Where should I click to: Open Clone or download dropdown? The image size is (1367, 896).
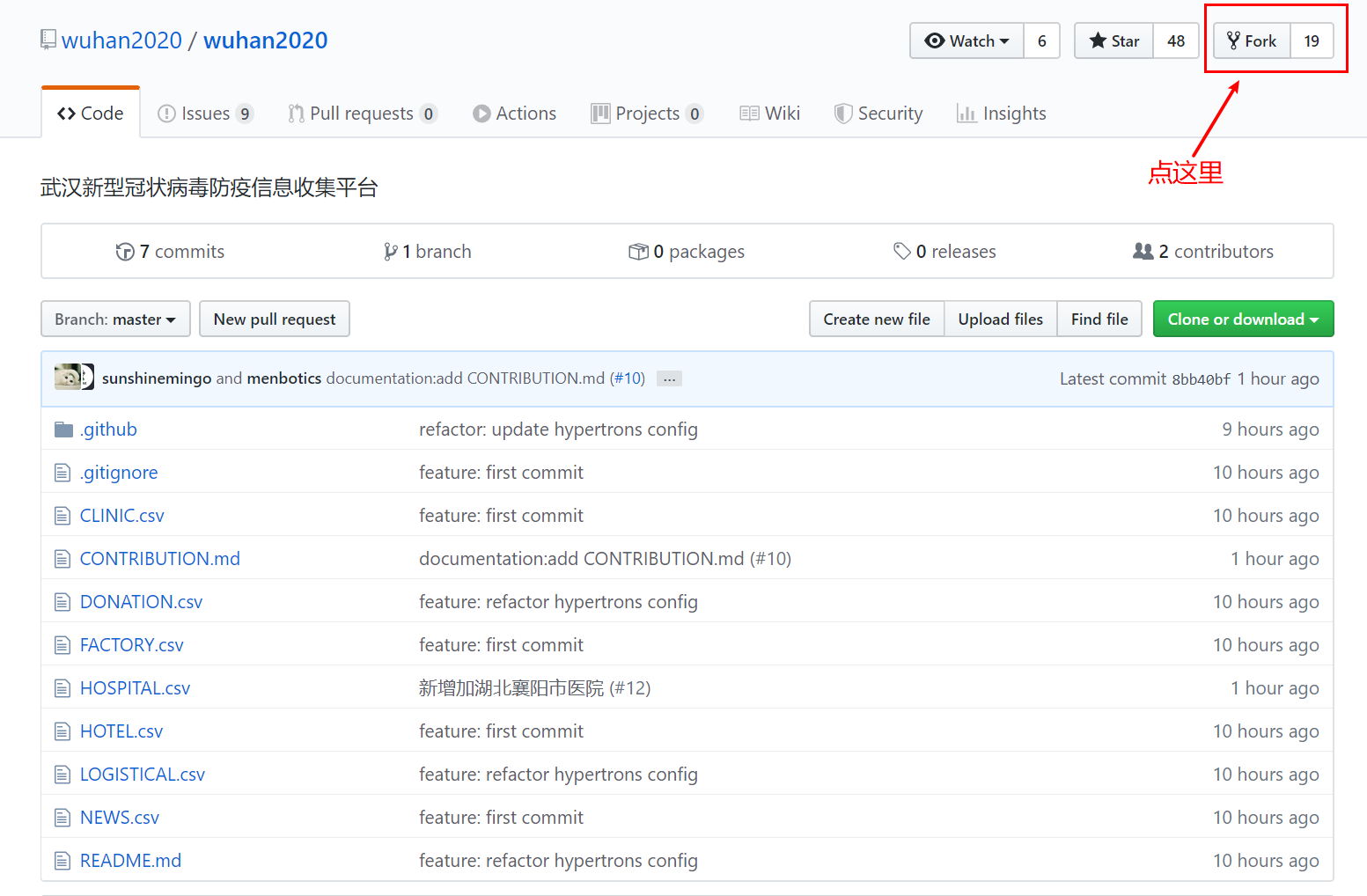point(1243,319)
